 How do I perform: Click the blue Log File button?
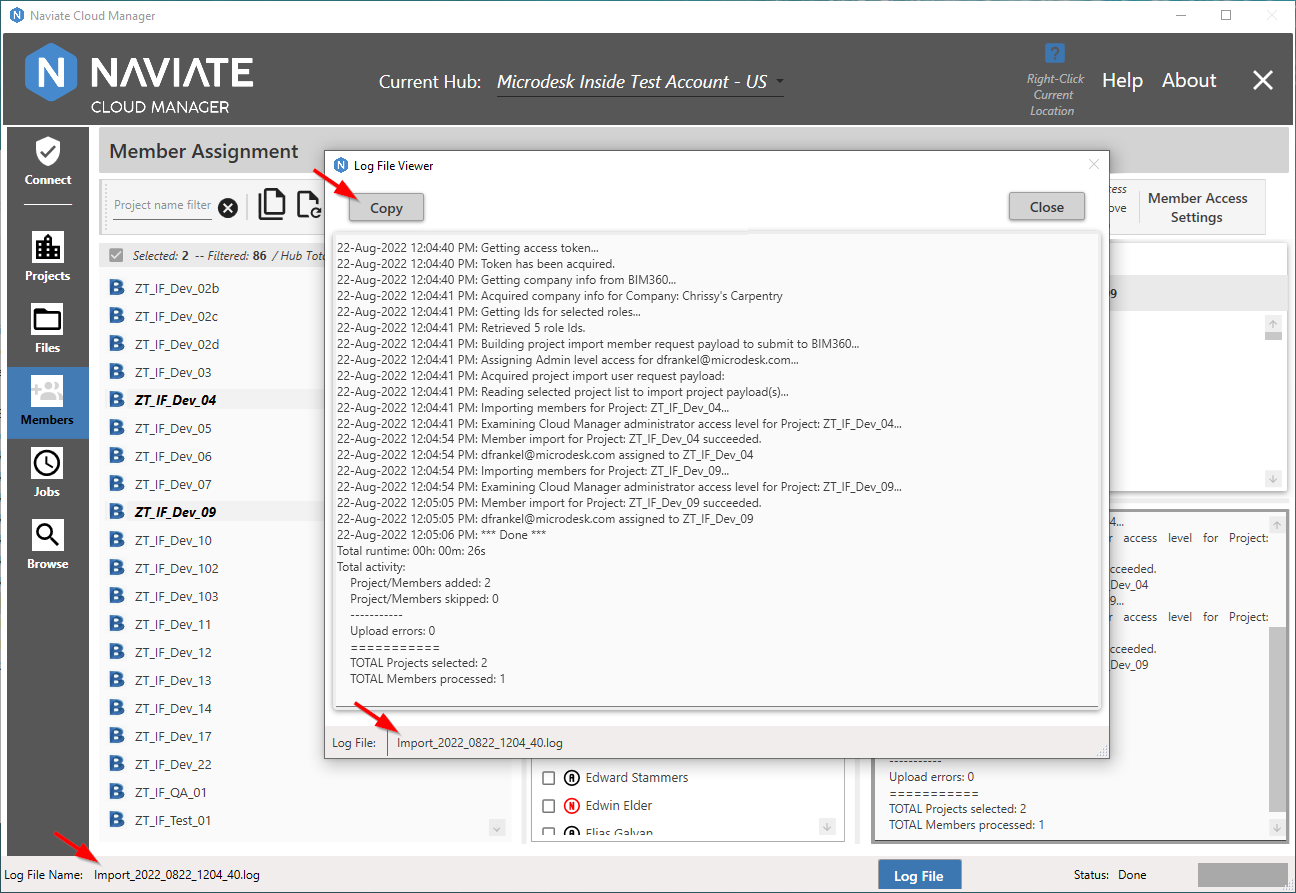[919, 875]
